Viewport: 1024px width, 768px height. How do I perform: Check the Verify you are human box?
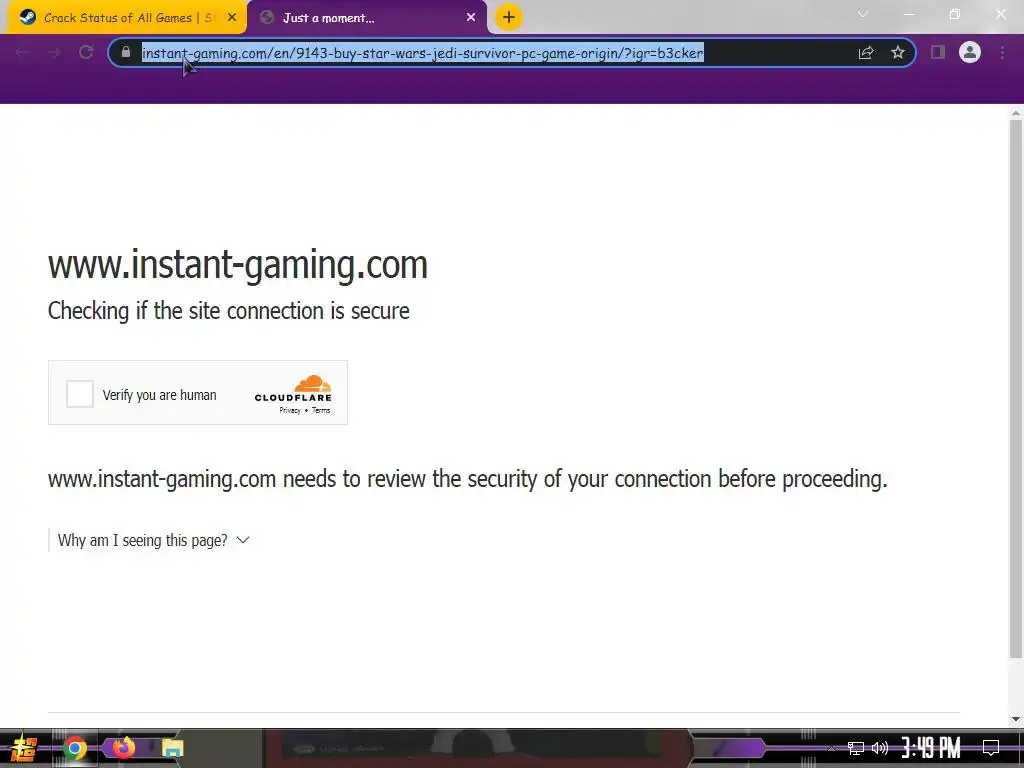(x=80, y=394)
